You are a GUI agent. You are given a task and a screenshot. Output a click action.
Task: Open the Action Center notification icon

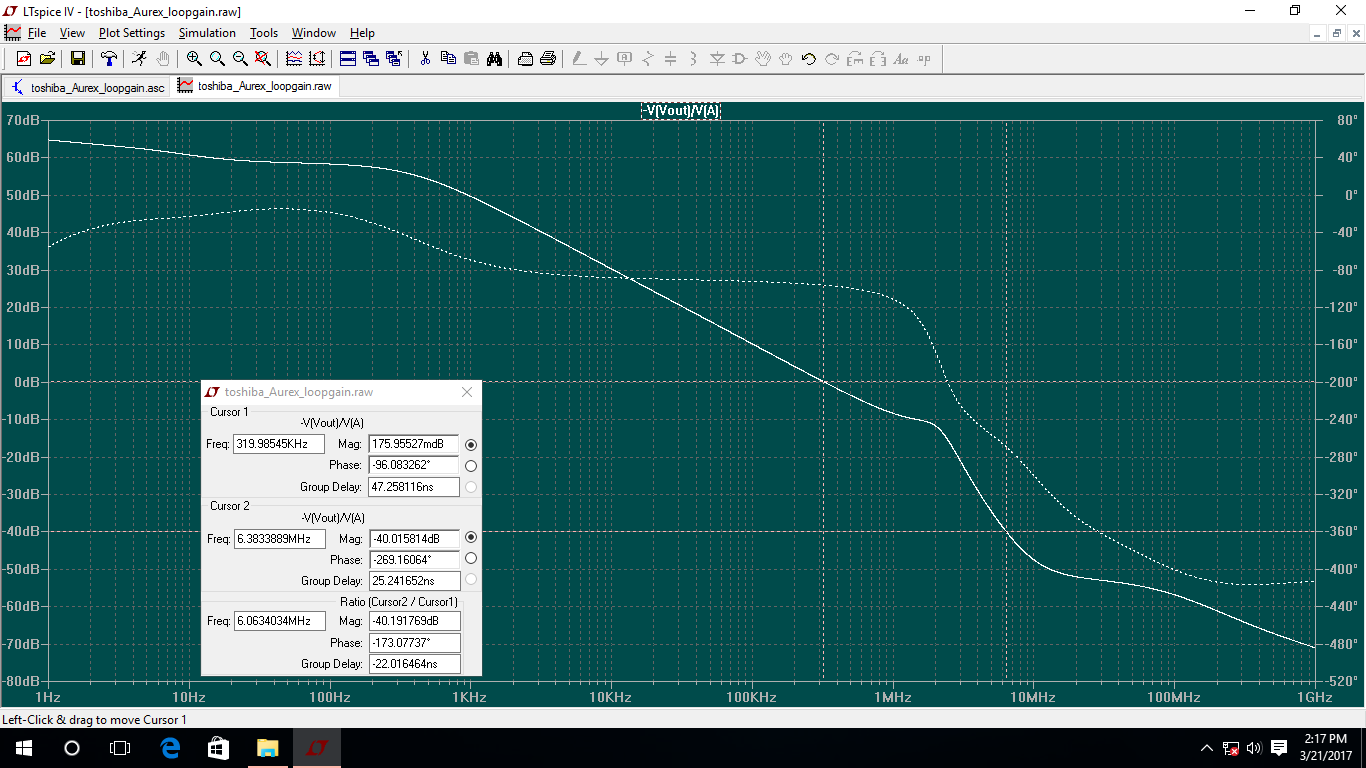pyautogui.click(x=1279, y=748)
